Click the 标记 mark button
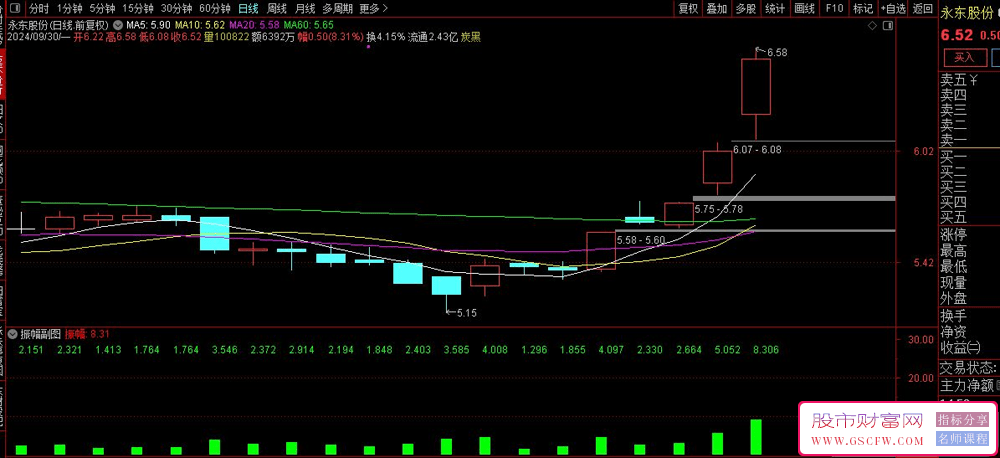 click(x=863, y=8)
